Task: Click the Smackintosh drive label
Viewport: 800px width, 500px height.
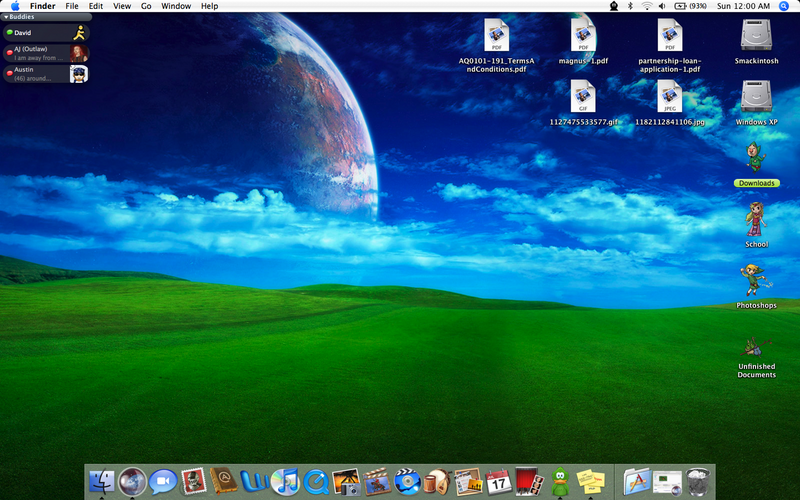Action: point(757,61)
